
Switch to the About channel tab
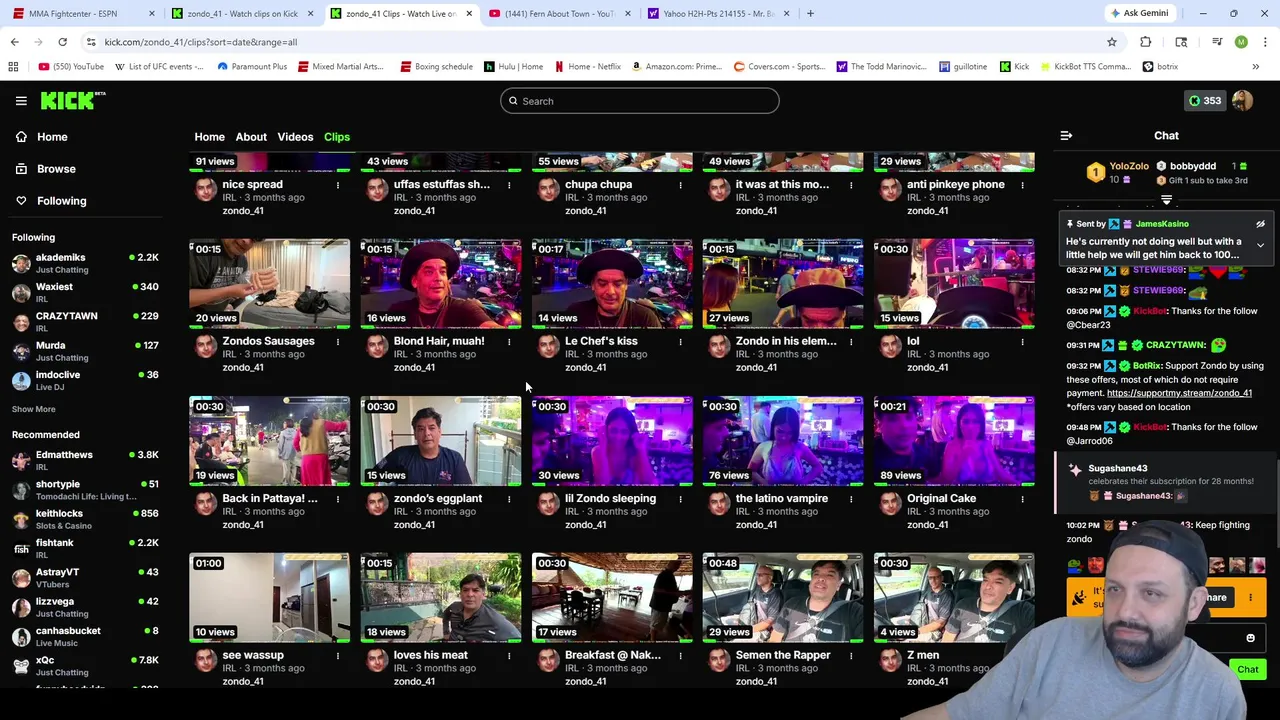click(x=251, y=137)
